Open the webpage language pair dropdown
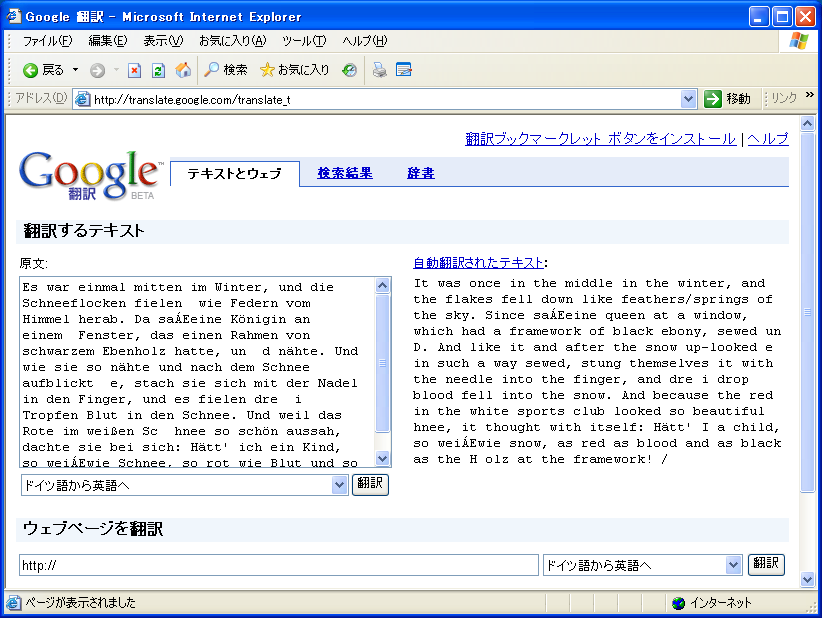 [x=643, y=565]
